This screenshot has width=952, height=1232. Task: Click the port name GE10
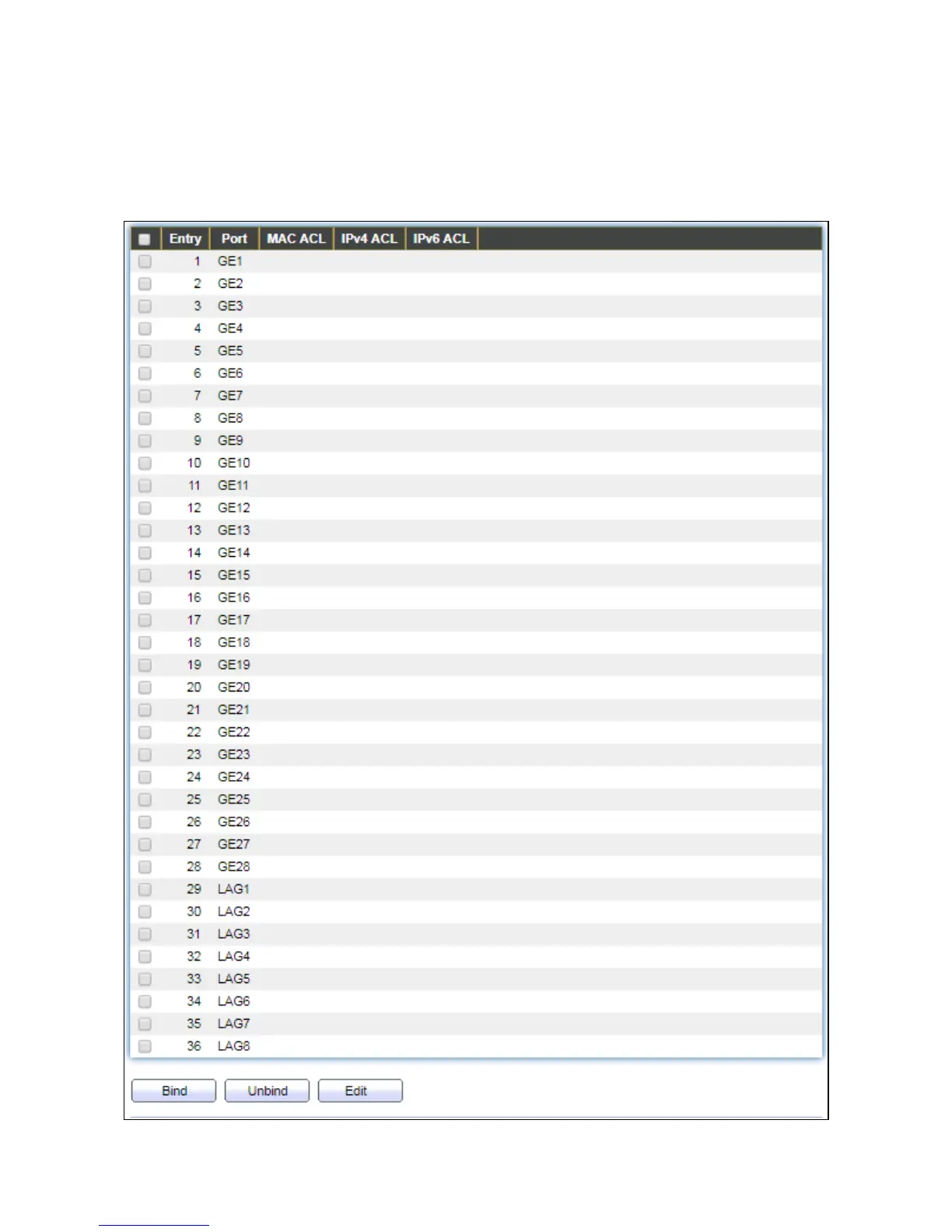tap(234, 463)
